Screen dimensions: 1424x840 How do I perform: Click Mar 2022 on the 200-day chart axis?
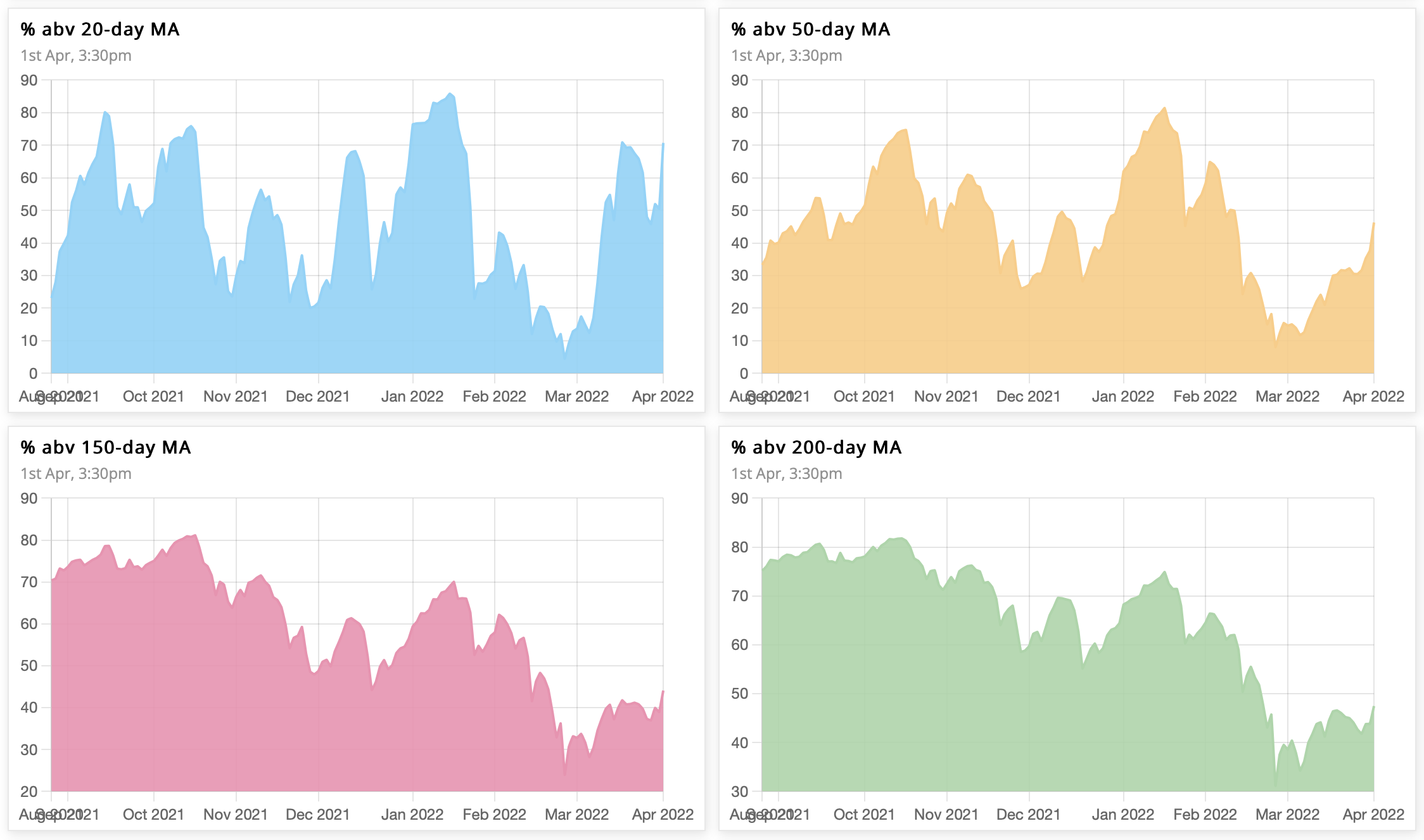pos(1287,815)
